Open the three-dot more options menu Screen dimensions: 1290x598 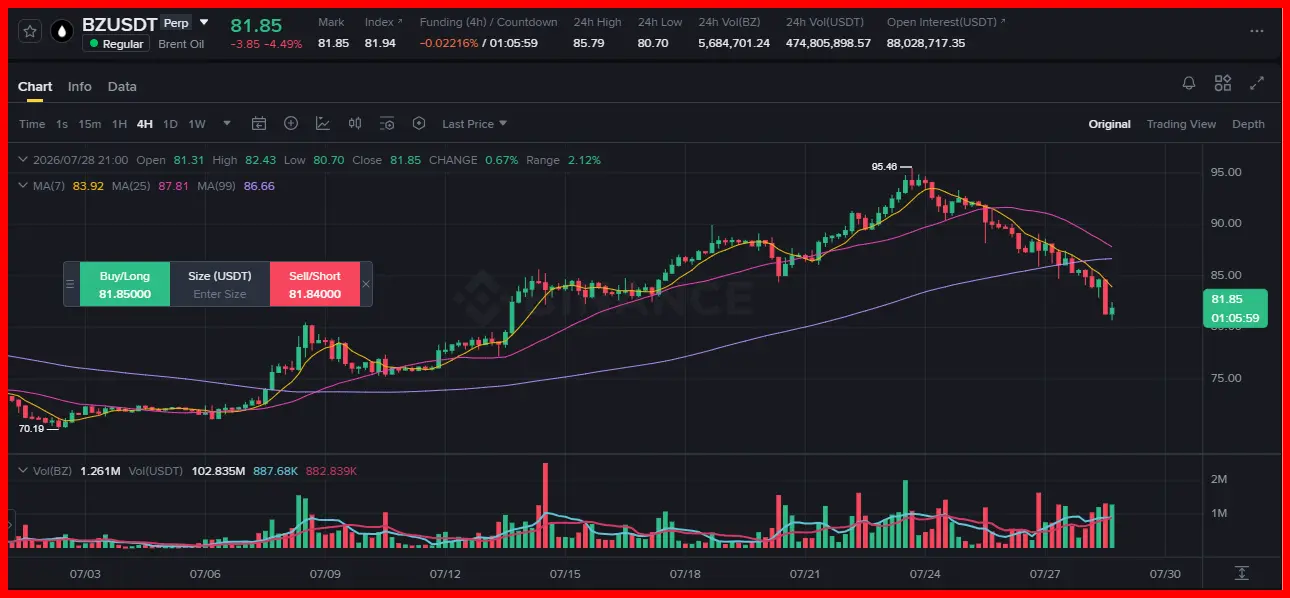point(1256,32)
